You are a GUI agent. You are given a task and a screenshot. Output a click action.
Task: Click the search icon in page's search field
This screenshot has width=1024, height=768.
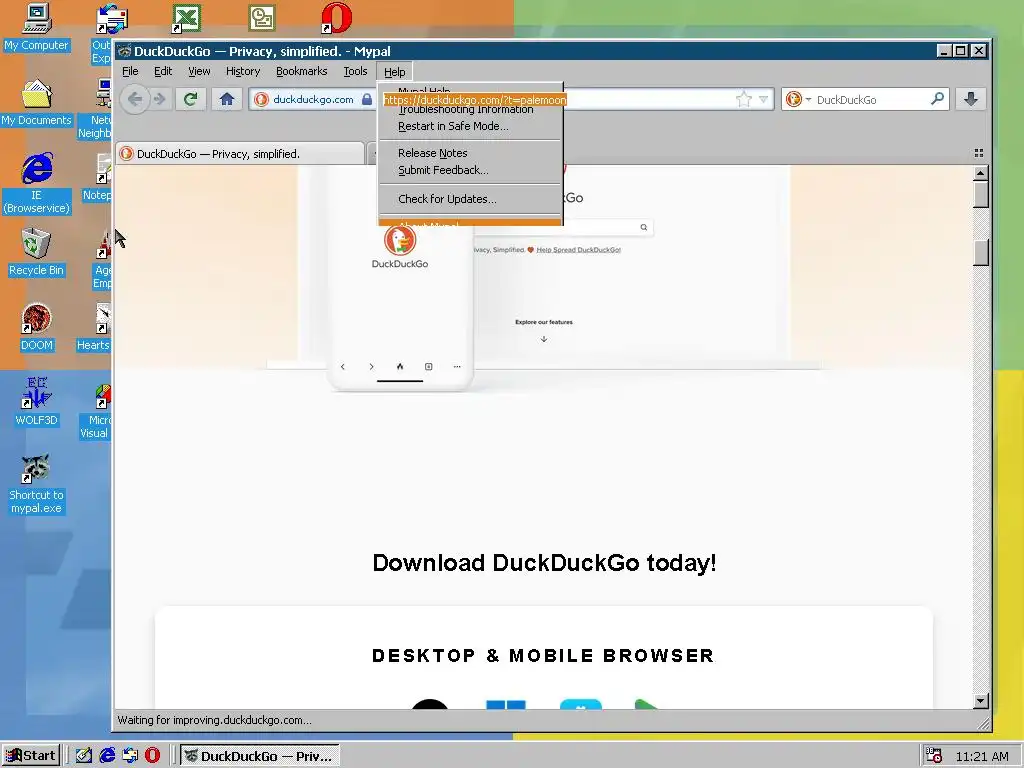pos(643,227)
